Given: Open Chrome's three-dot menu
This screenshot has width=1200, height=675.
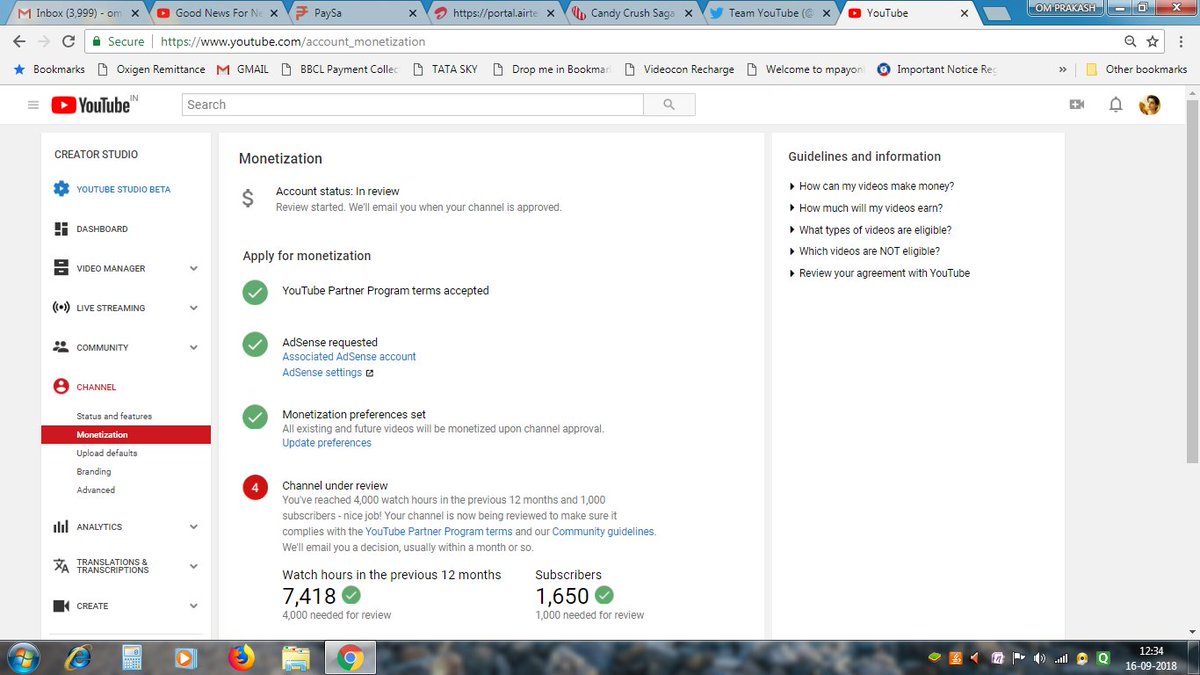Looking at the screenshot, I should pos(1181,42).
